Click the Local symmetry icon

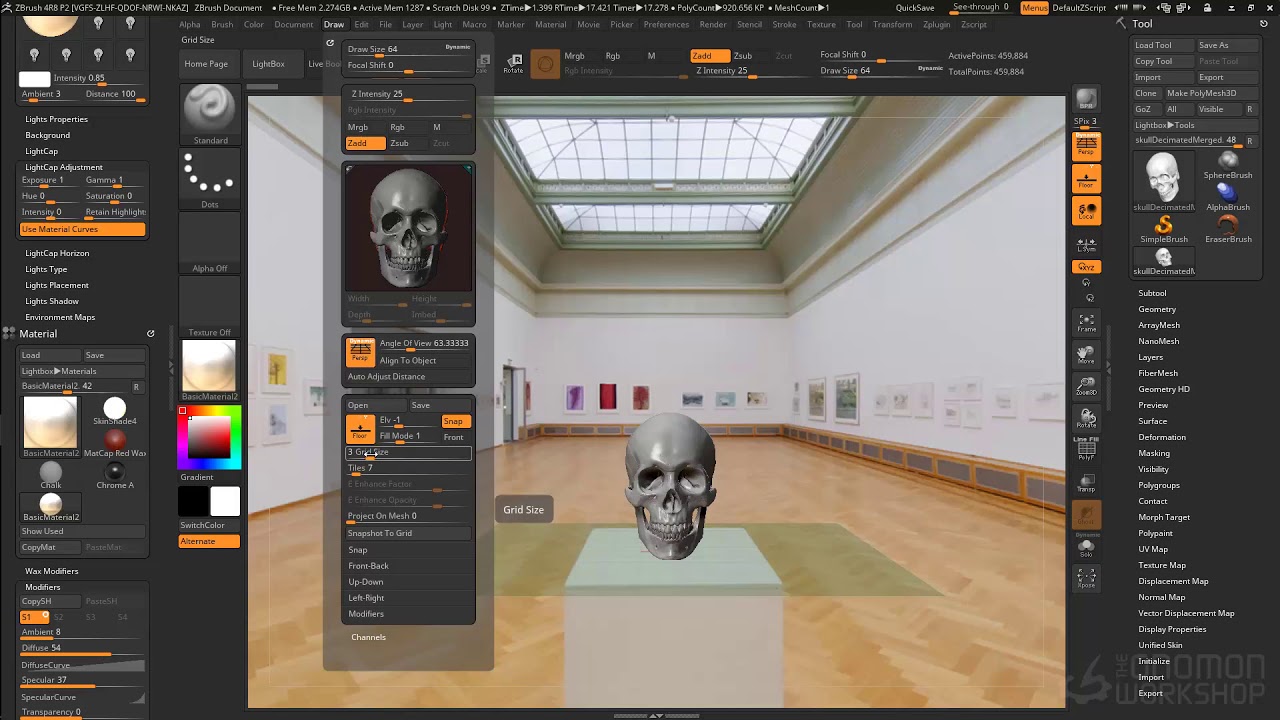pyautogui.click(x=1086, y=212)
